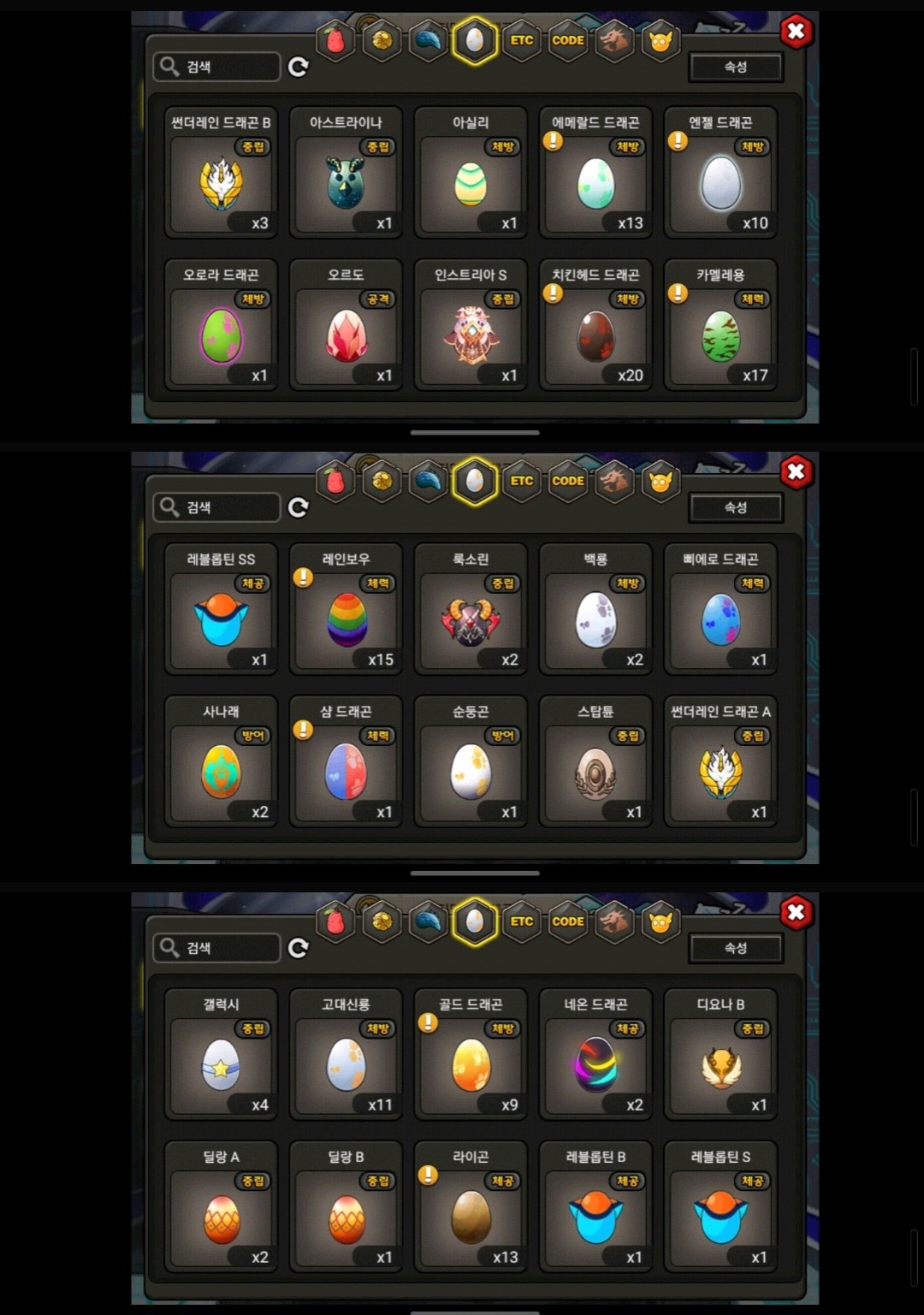
Task: Choose the 디오나 B winged egg
Action: pos(720,1054)
